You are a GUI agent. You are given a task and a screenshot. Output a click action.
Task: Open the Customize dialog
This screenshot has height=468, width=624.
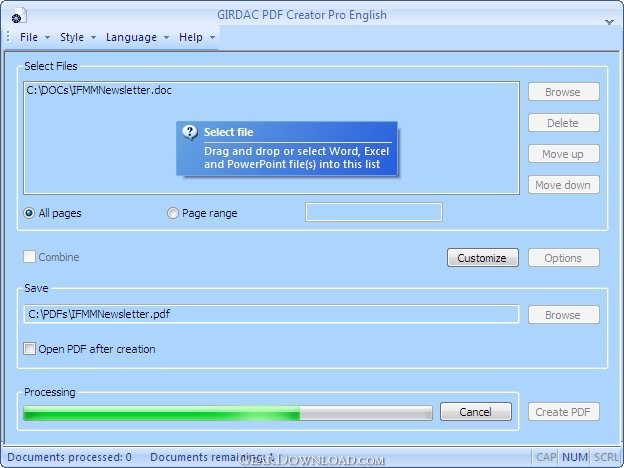point(483,257)
